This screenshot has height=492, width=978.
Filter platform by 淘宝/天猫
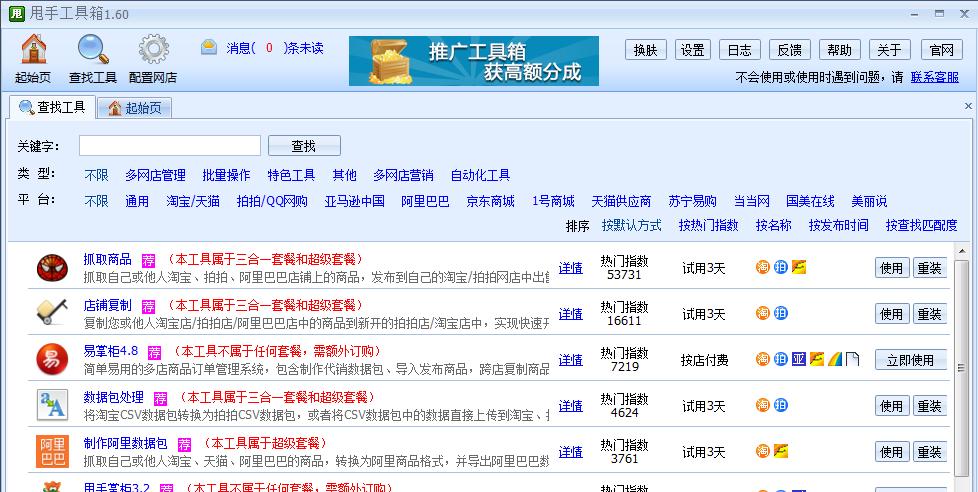tap(193, 201)
